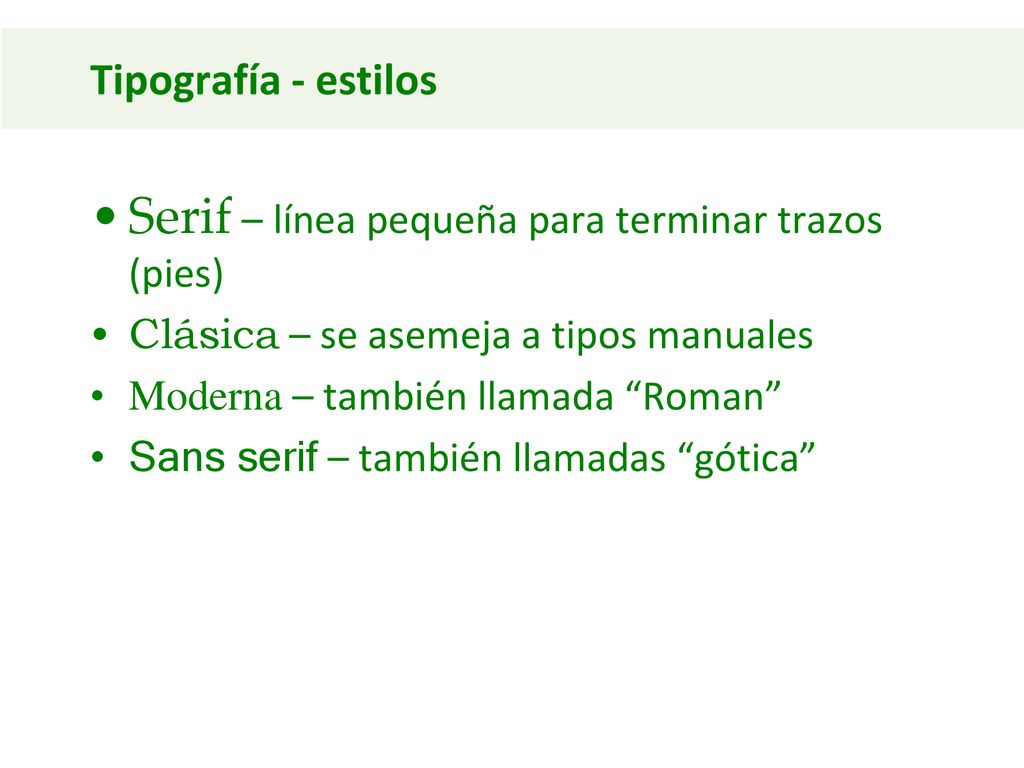This screenshot has height=768, width=1024.
Task: Click the text "también llamada" after Moderna
Action: click(x=468, y=396)
